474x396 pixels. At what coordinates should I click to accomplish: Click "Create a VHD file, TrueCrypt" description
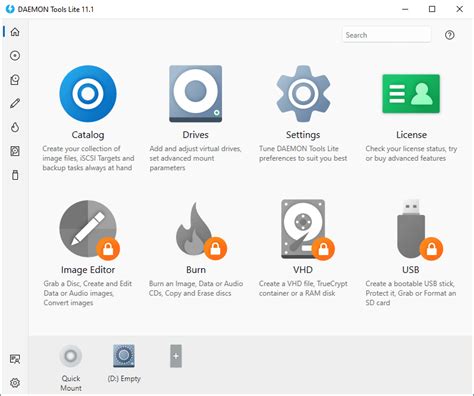tap(303, 288)
